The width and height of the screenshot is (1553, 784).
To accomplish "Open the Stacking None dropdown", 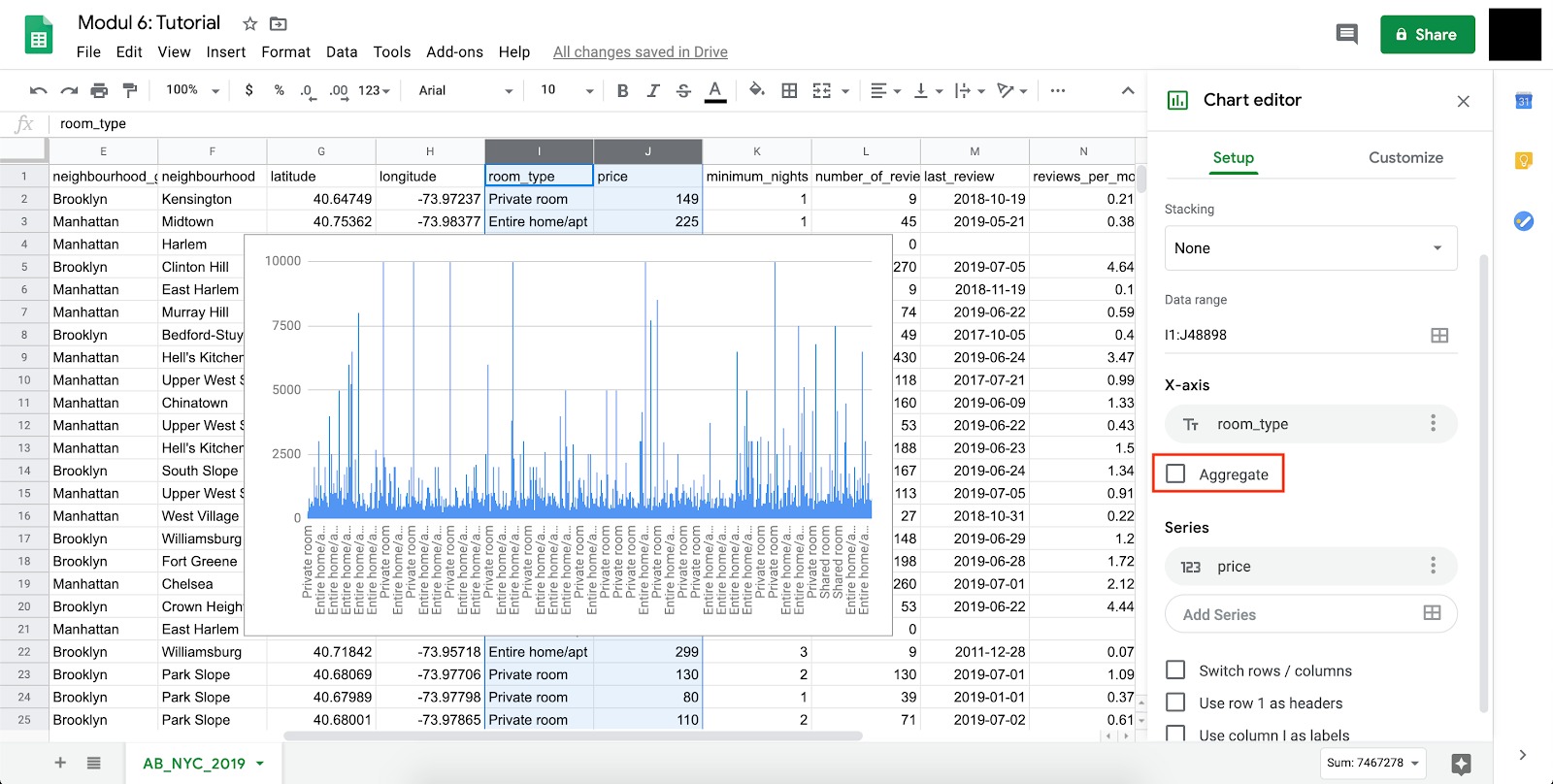I will click(x=1310, y=248).
